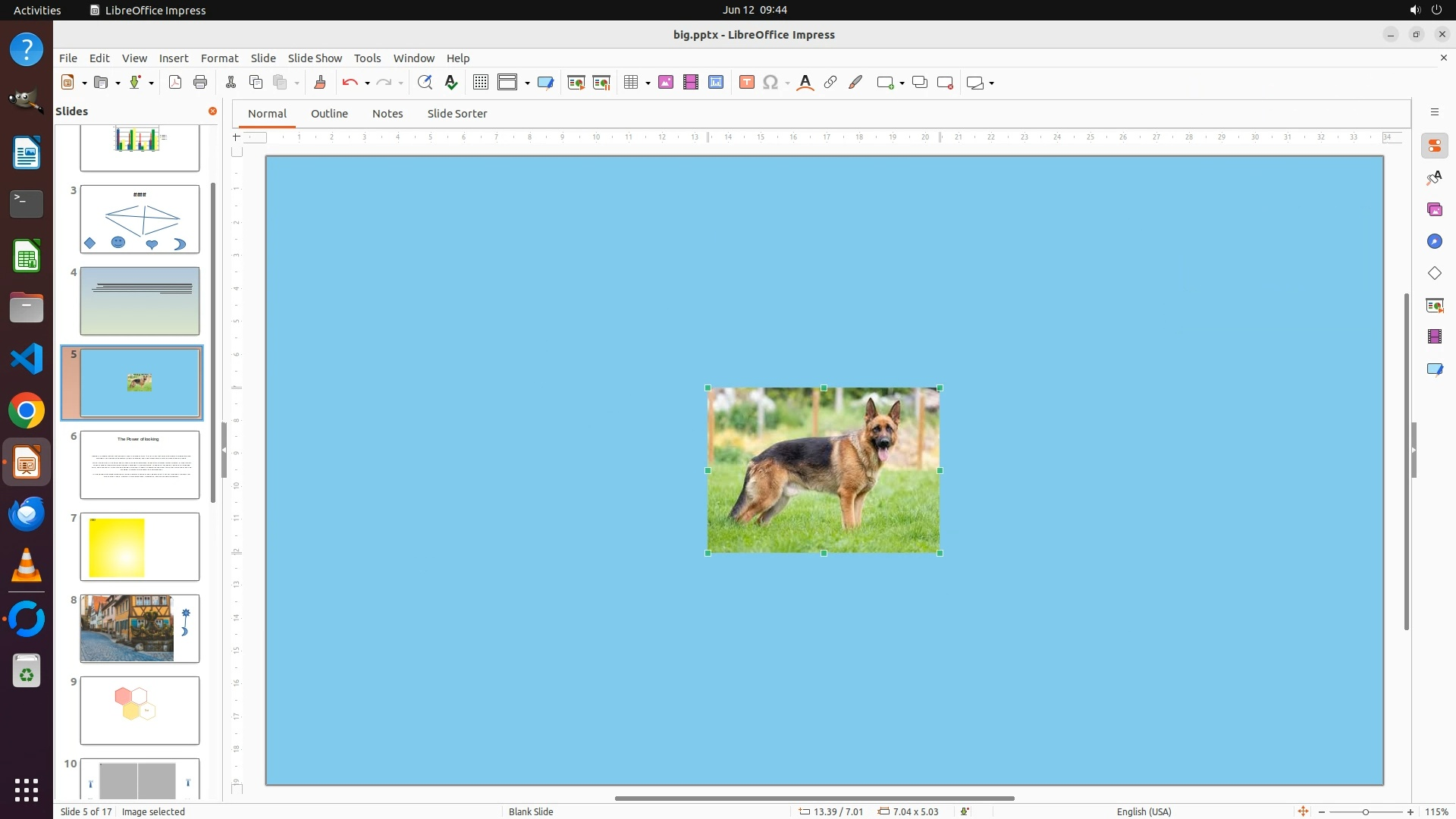Switch to the Slide Sorter tab
1456x819 pixels.
(457, 113)
